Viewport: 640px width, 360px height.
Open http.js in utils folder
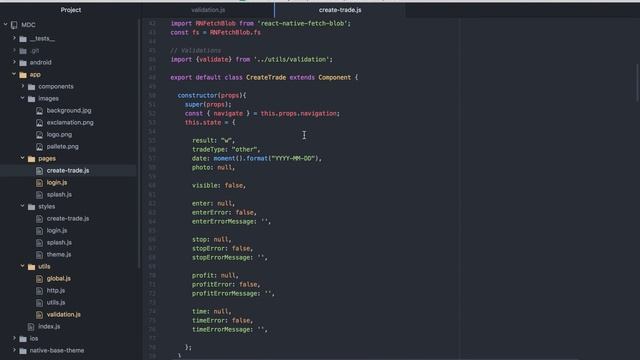(x=56, y=290)
